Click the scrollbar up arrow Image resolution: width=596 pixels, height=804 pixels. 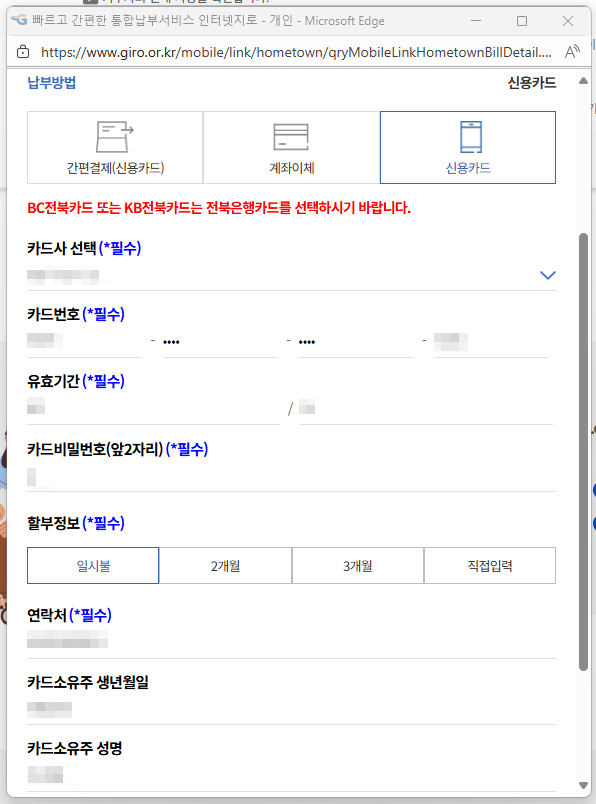tap(583, 81)
